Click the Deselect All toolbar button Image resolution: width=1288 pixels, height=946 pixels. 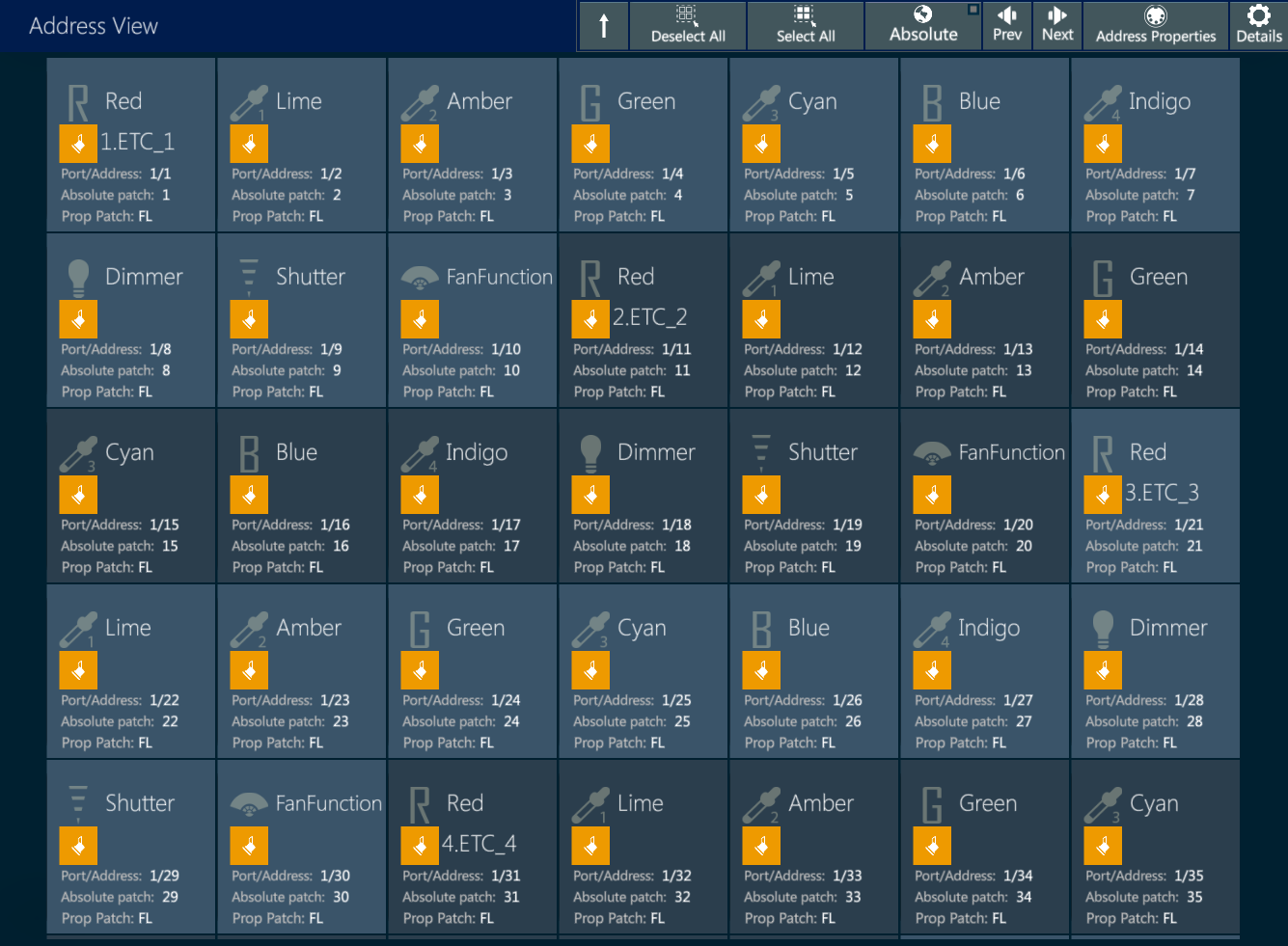(x=688, y=26)
